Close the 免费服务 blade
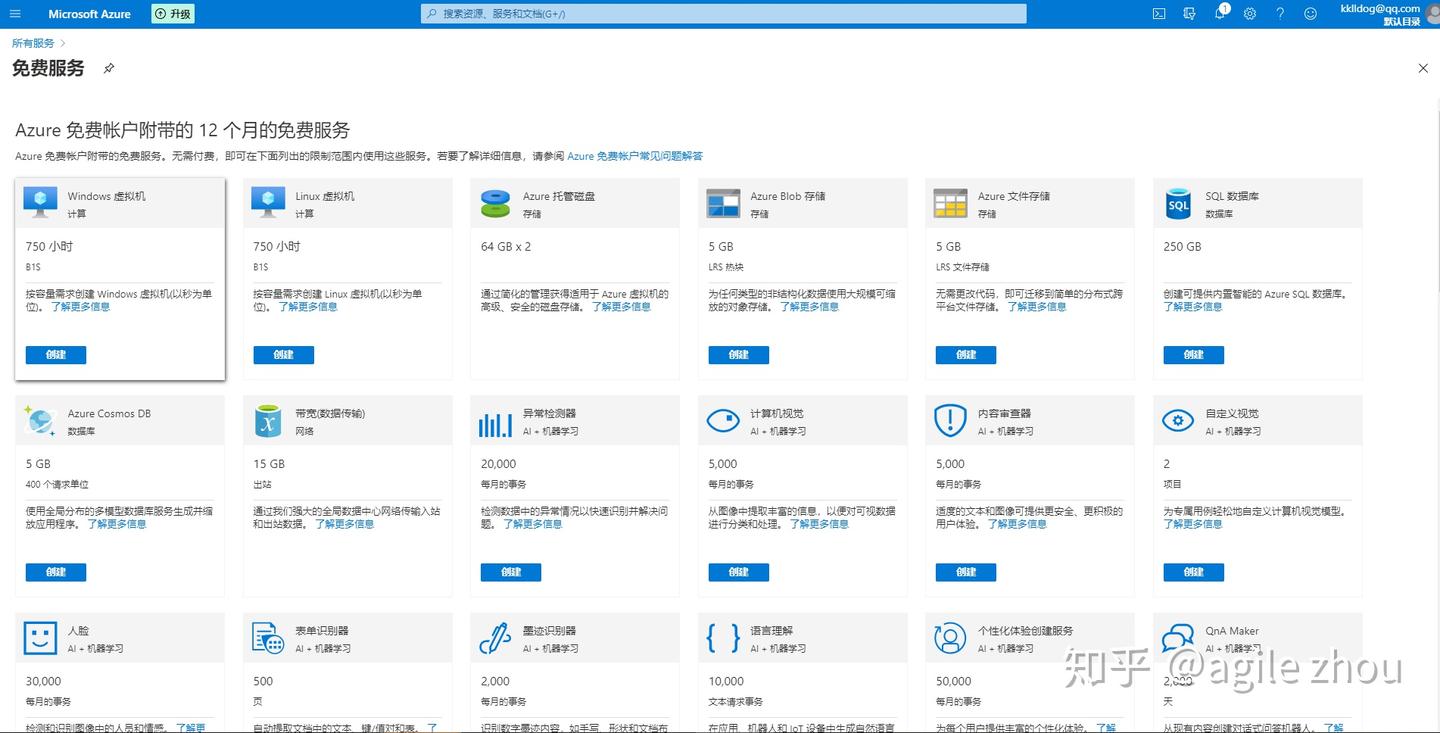 (x=1423, y=68)
